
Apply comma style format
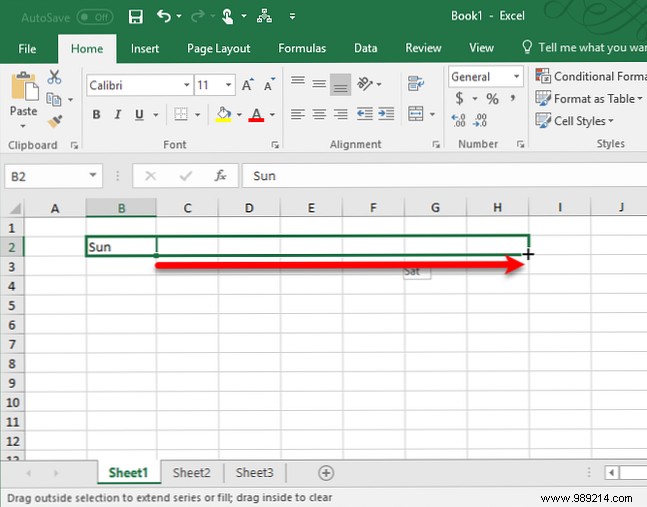pyautogui.click(x=512, y=98)
